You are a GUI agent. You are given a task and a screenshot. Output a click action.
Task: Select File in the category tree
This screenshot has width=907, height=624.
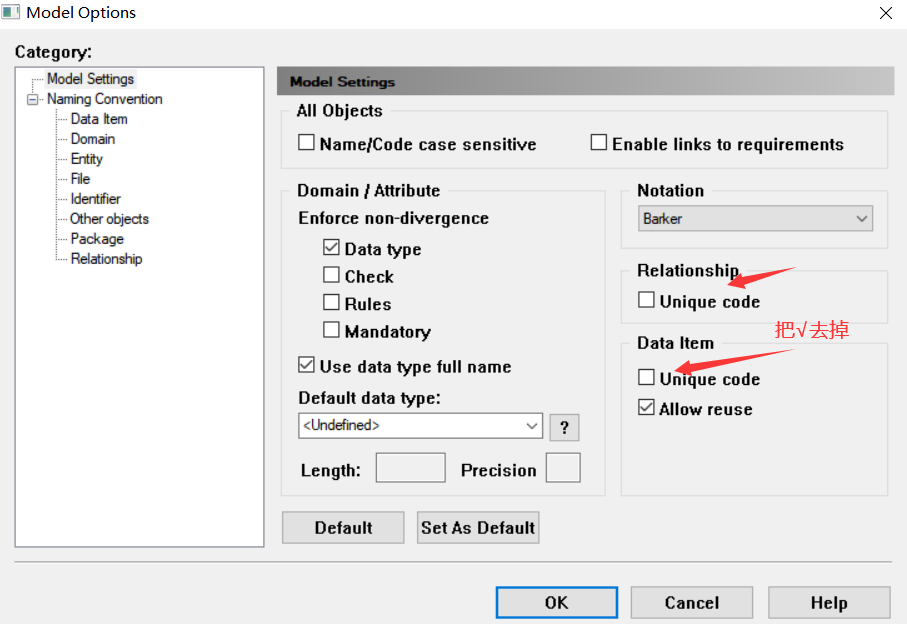coord(80,179)
